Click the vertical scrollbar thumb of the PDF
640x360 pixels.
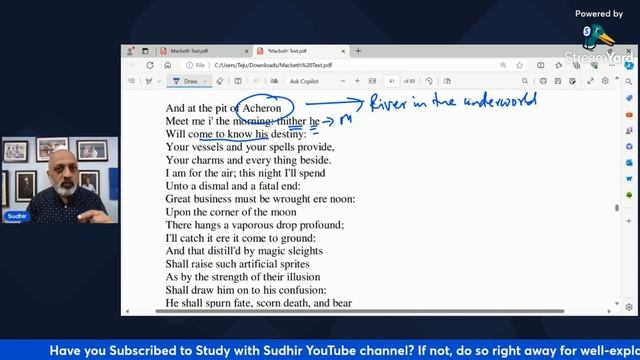(x=617, y=208)
